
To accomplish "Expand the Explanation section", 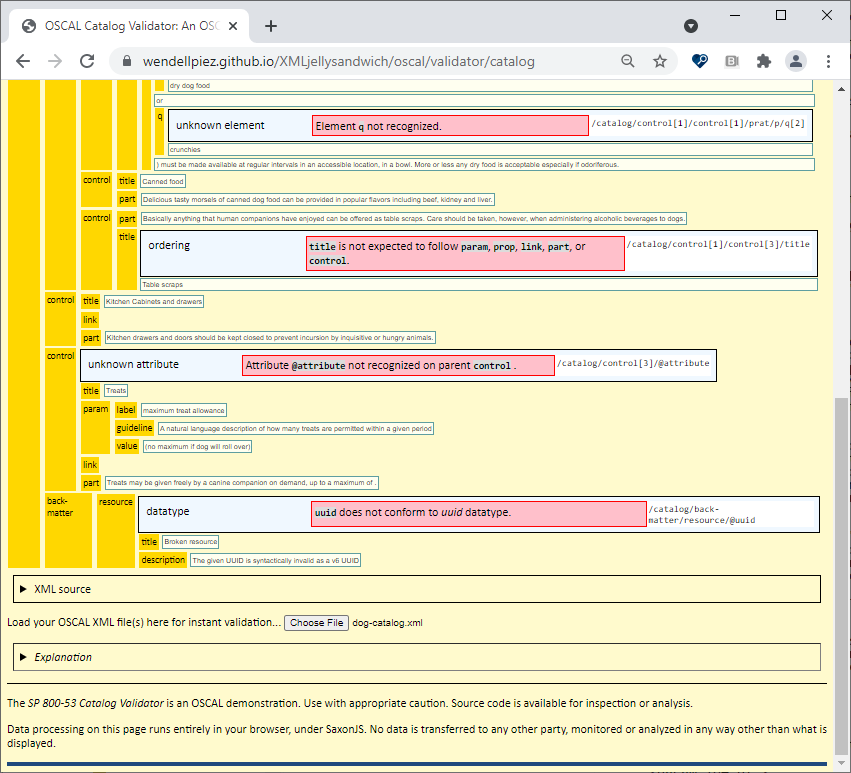I will coord(417,657).
